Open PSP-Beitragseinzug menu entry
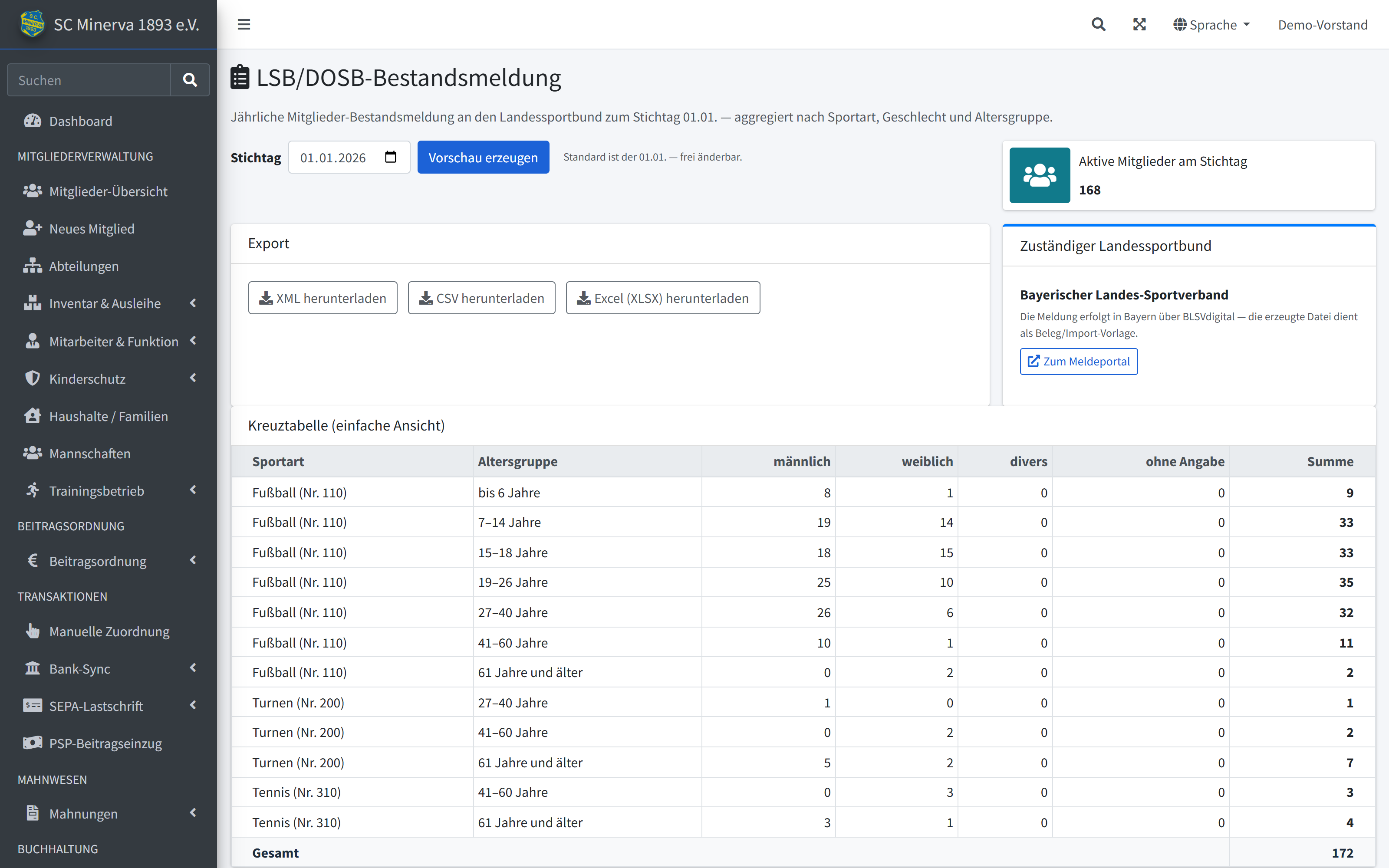This screenshot has width=1389, height=868. click(x=109, y=743)
